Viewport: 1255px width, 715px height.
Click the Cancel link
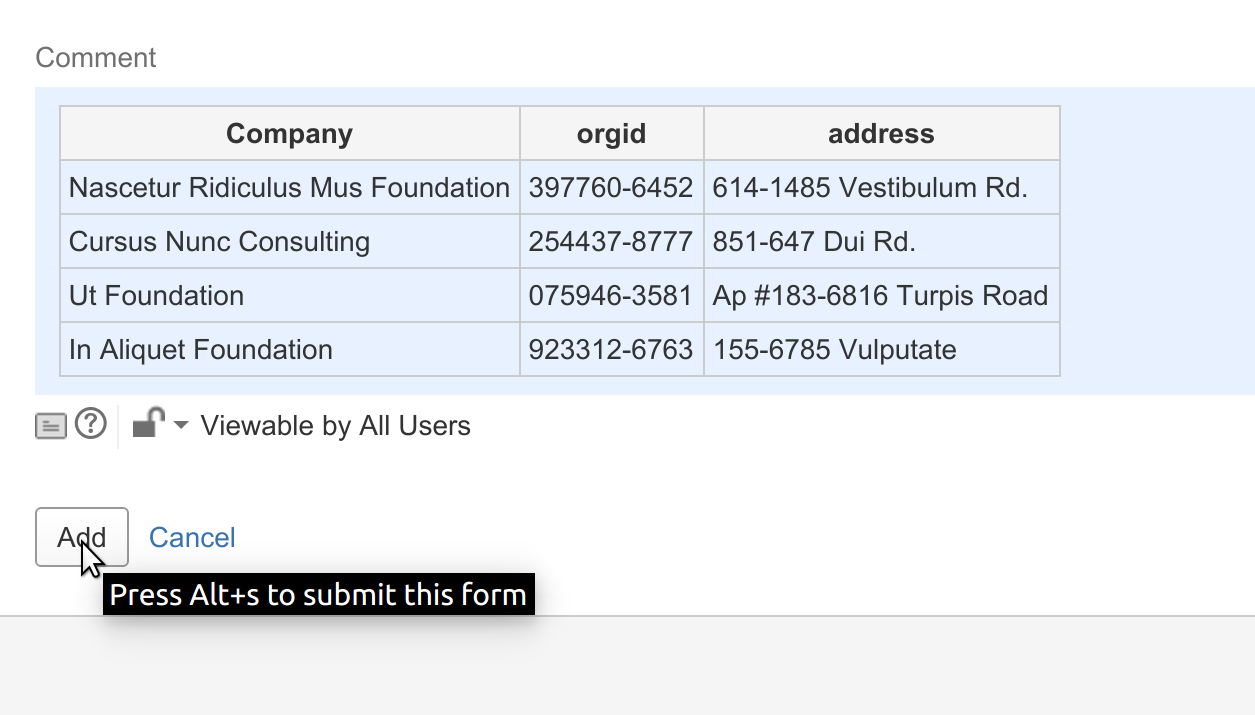click(x=192, y=538)
